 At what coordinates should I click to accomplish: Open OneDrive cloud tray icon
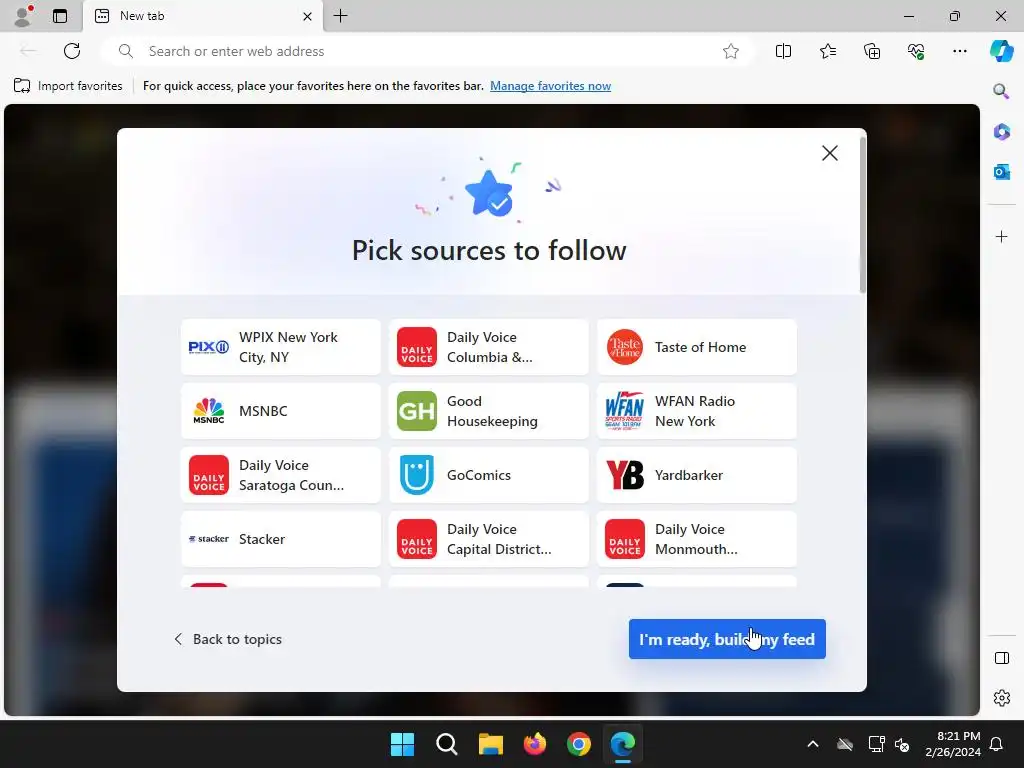(844, 744)
